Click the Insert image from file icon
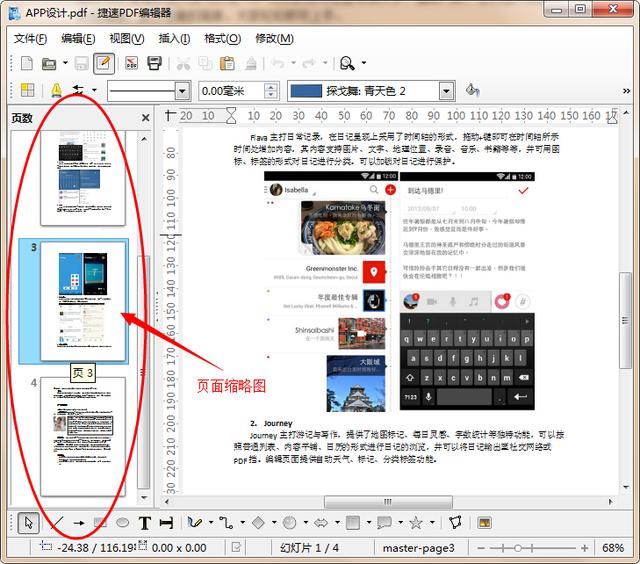Screen dimensions: 640x564 click(x=484, y=523)
